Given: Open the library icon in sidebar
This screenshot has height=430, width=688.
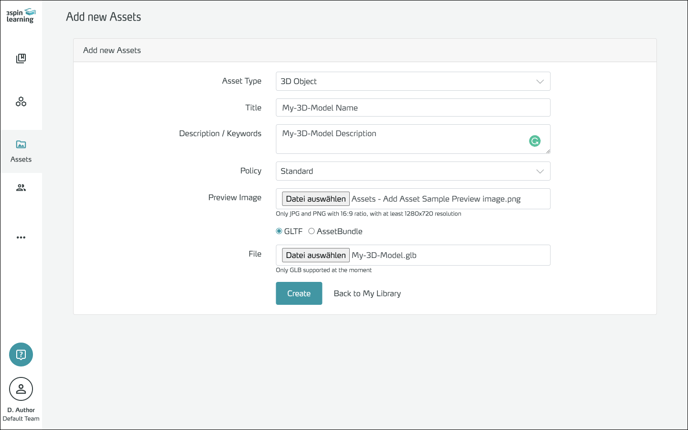Looking at the screenshot, I should [x=21, y=59].
